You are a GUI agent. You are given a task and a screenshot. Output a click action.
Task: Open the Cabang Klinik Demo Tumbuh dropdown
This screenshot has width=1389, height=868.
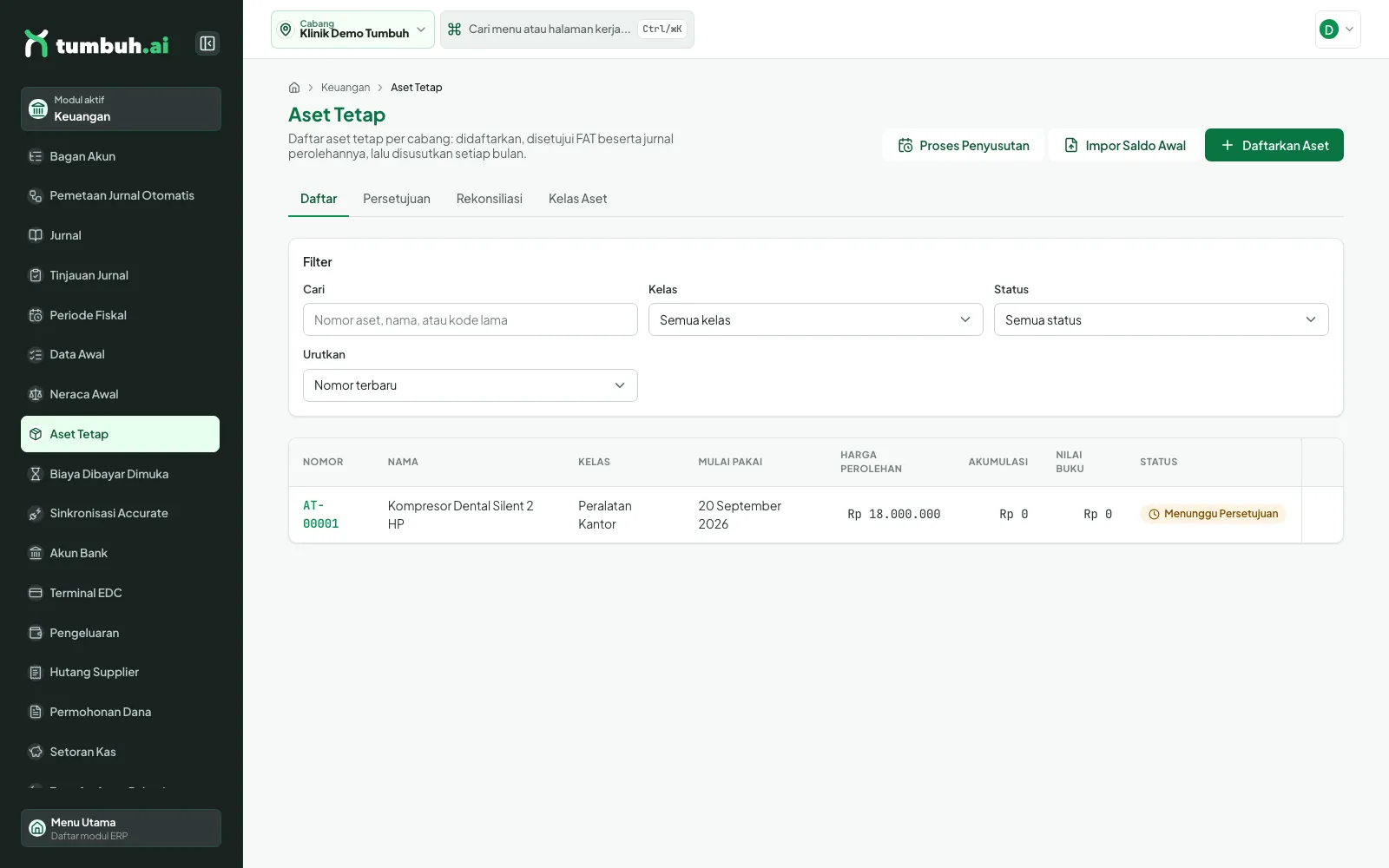click(x=352, y=30)
